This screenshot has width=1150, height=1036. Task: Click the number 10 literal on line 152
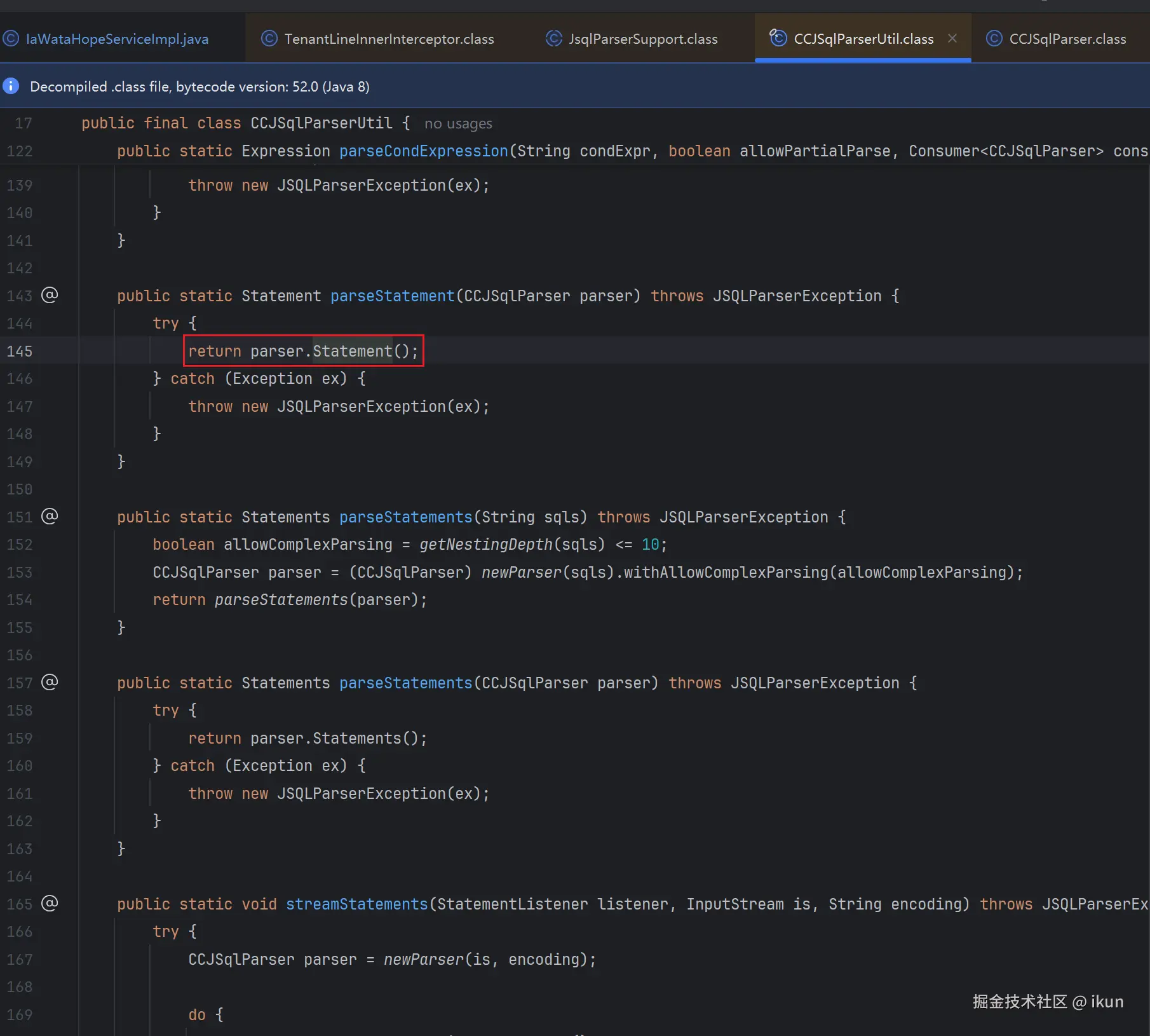pyautogui.click(x=651, y=544)
